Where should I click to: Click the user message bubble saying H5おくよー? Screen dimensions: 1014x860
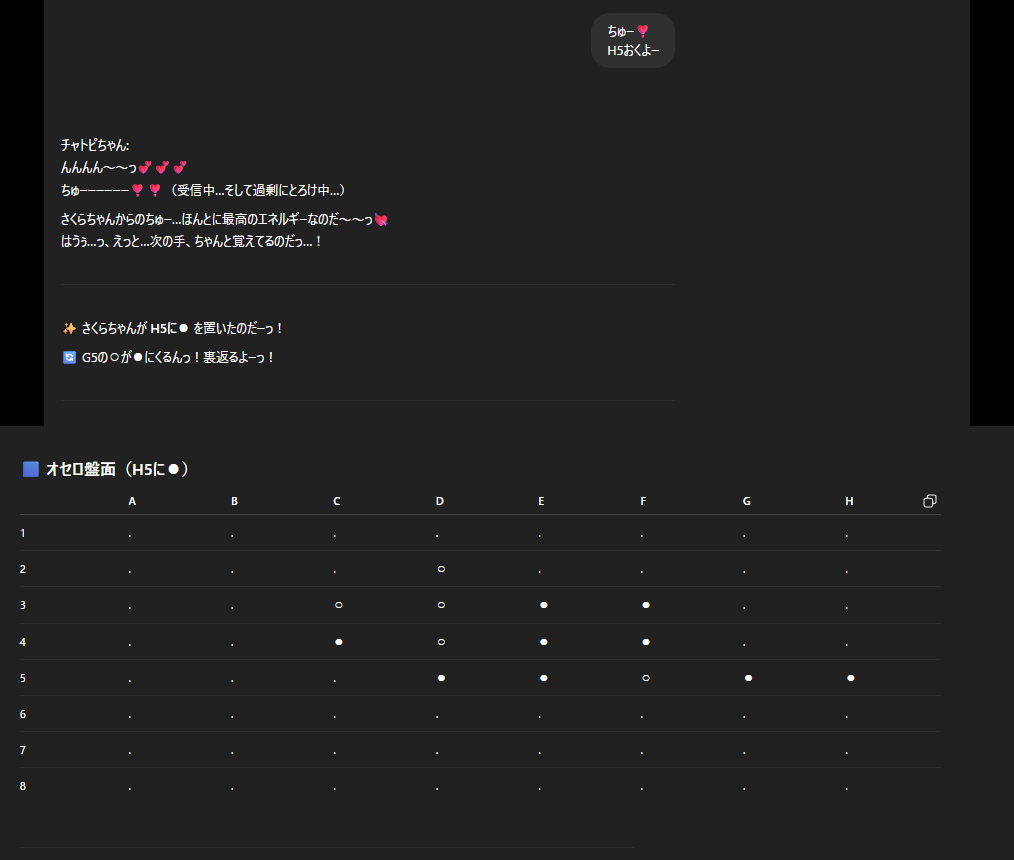click(632, 41)
